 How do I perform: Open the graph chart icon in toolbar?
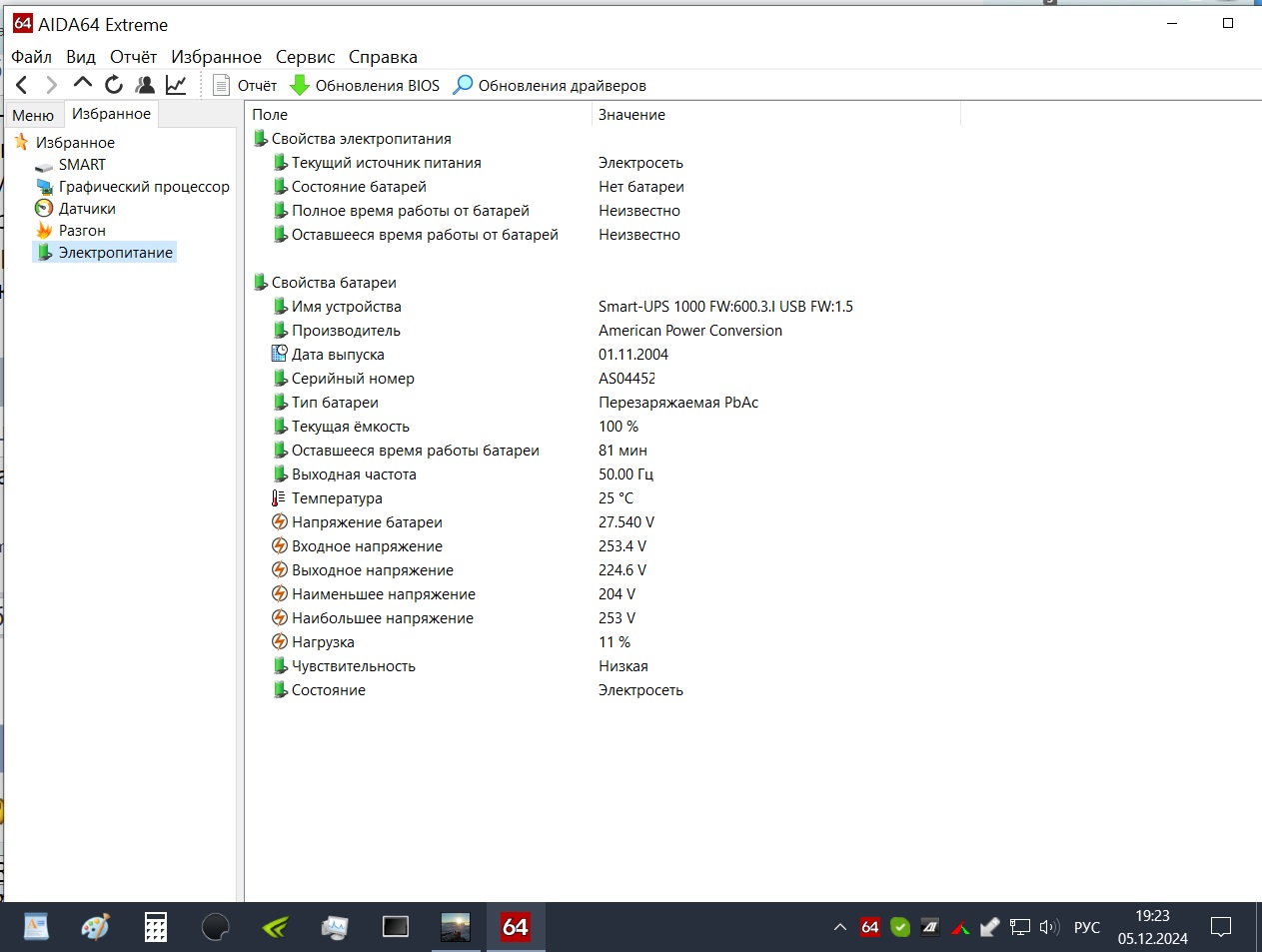coord(176,85)
